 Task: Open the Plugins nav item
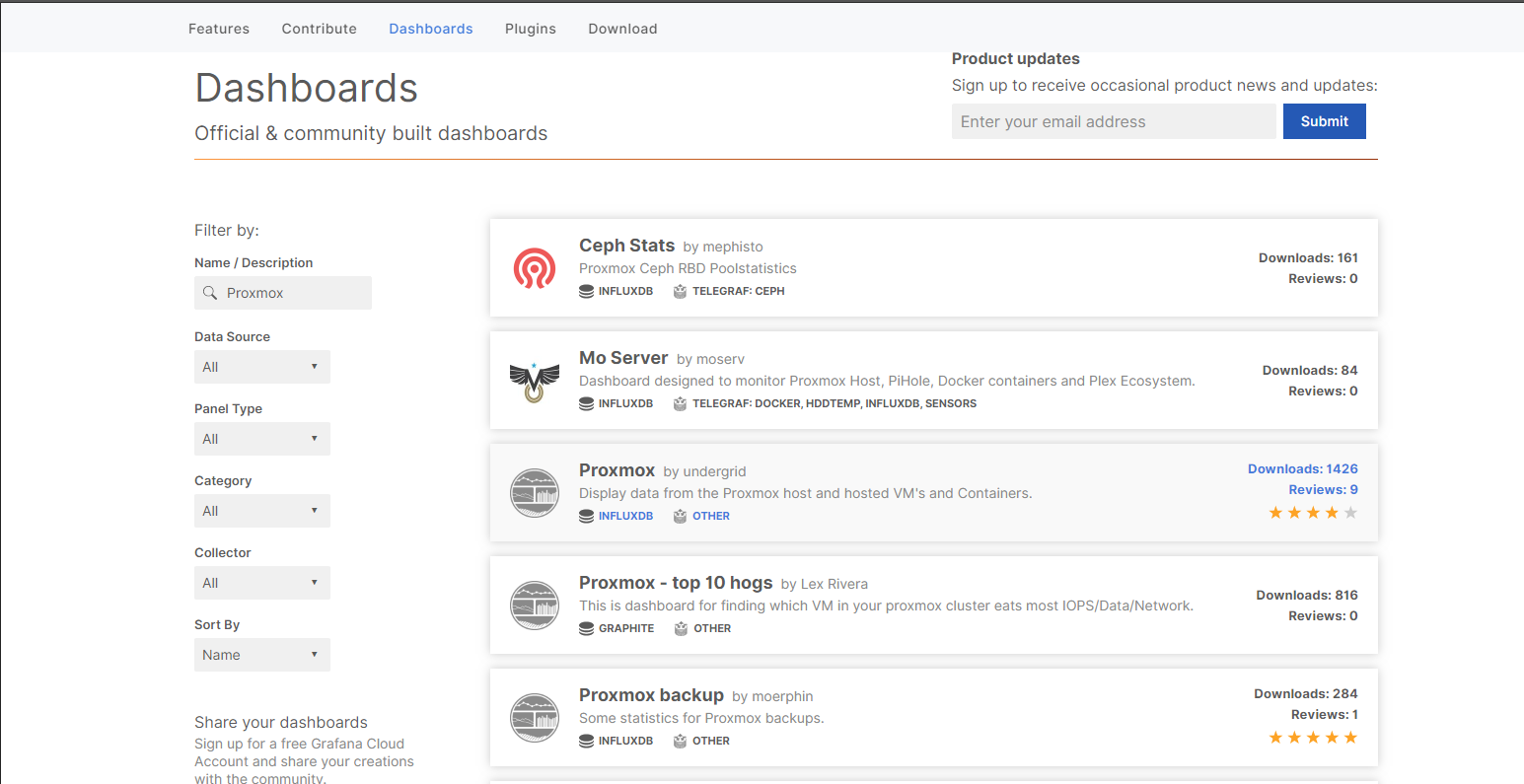[531, 29]
